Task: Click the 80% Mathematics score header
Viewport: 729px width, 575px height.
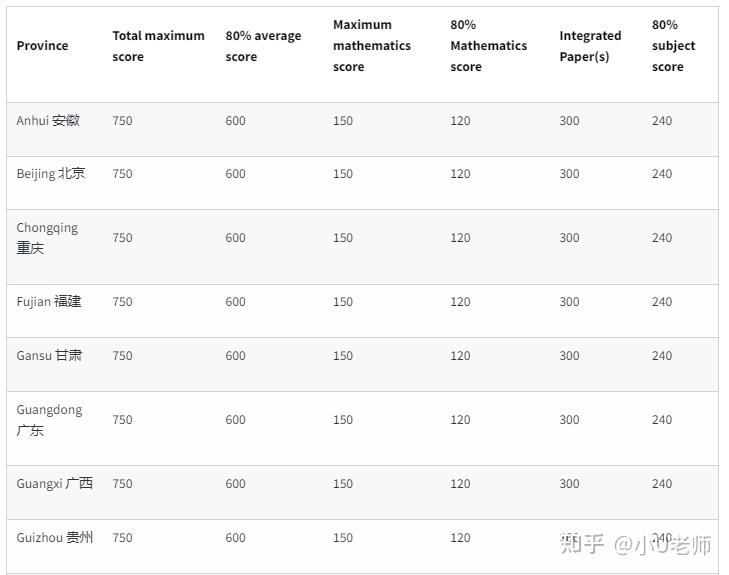Action: (488, 46)
